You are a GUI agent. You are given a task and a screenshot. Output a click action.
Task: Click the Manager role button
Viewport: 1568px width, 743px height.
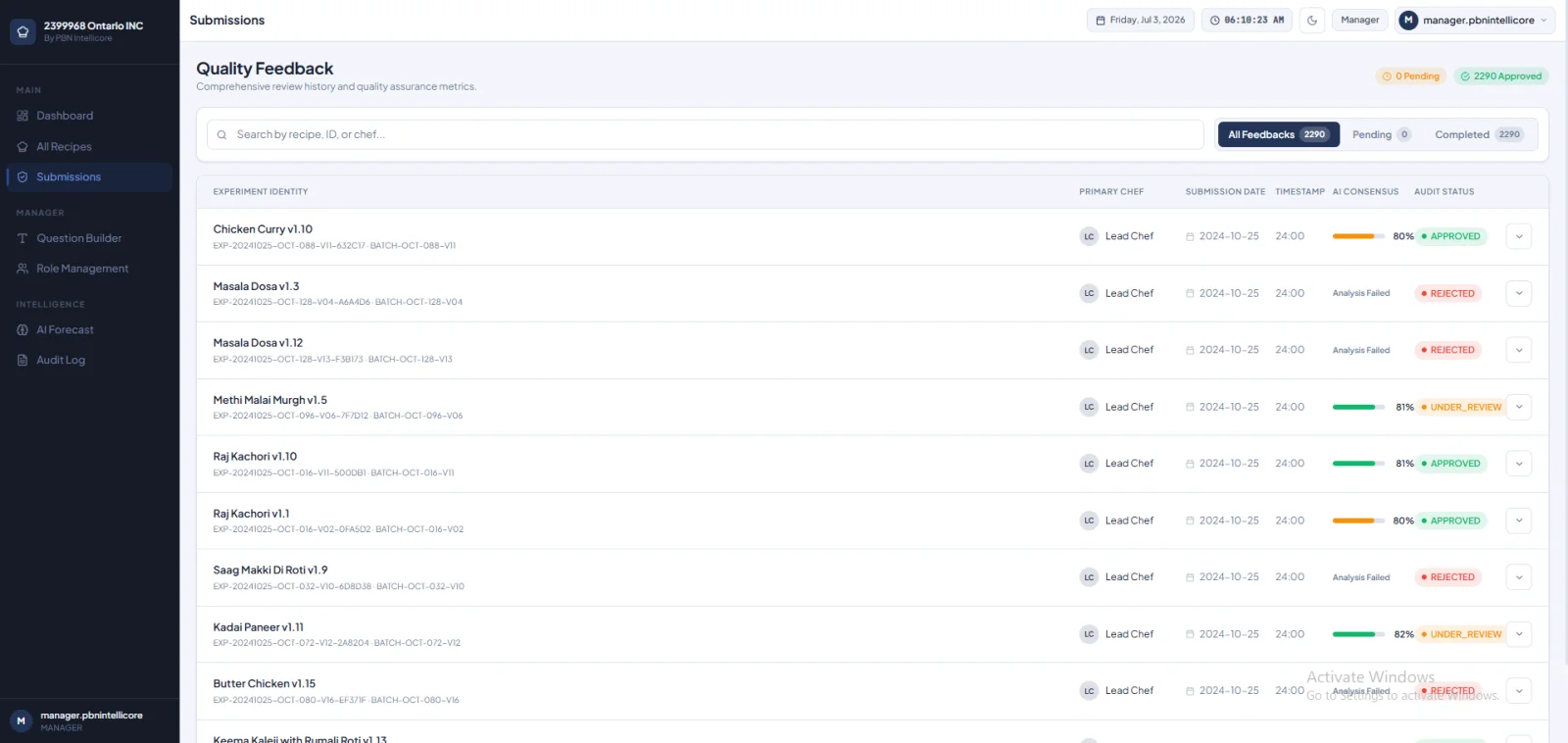(1359, 21)
